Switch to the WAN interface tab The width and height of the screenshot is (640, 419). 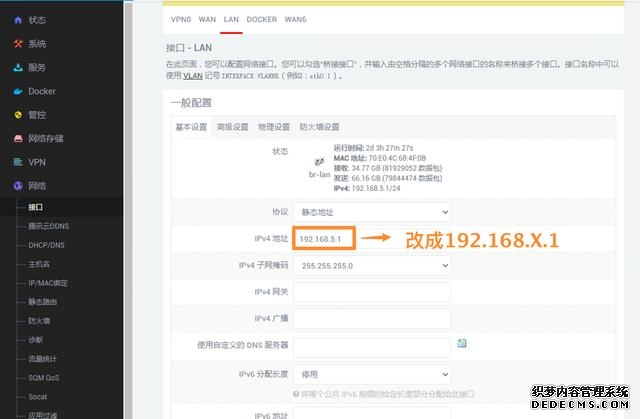(207, 19)
